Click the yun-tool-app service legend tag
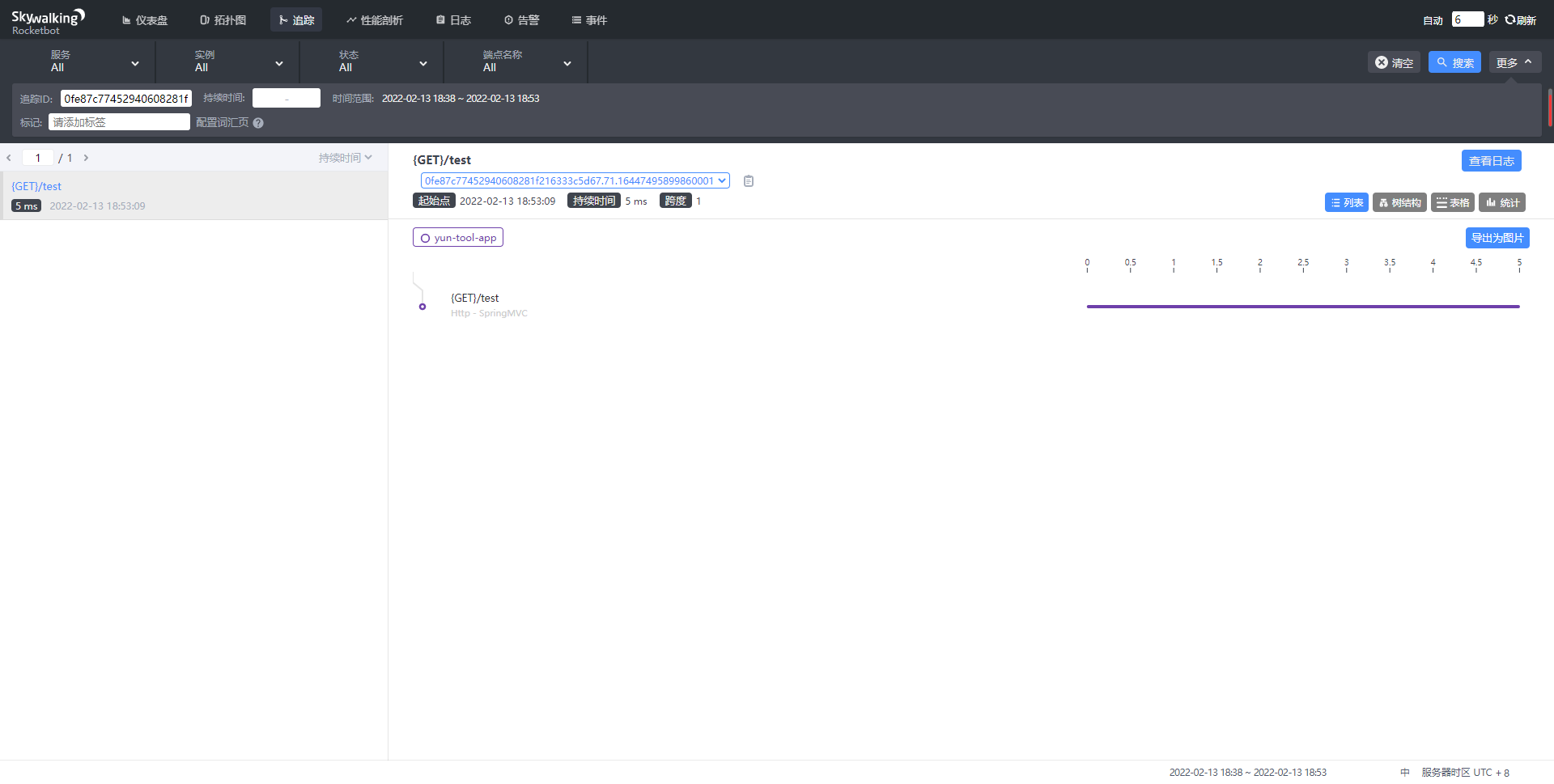Screen dimensions: 1554x784 tap(458, 238)
